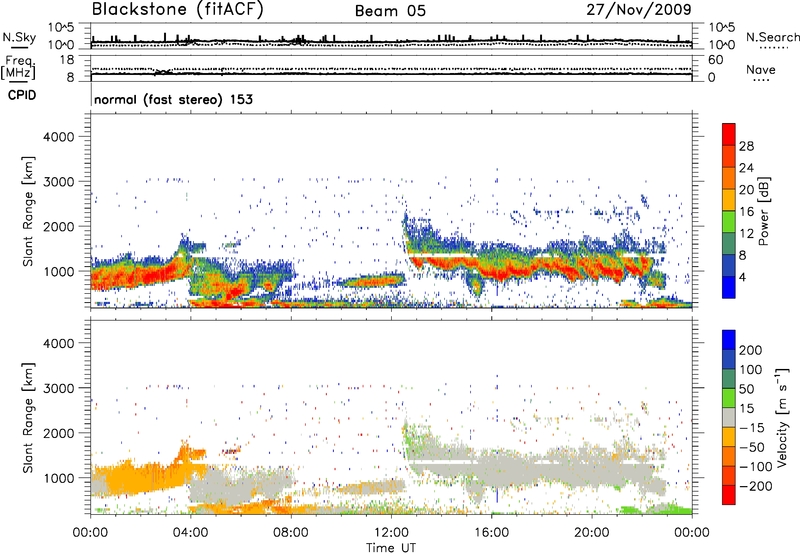Viewport: 800px width, 554px height.
Task: Pick the light green segment of Power colorbar
Action: click(x=729, y=221)
